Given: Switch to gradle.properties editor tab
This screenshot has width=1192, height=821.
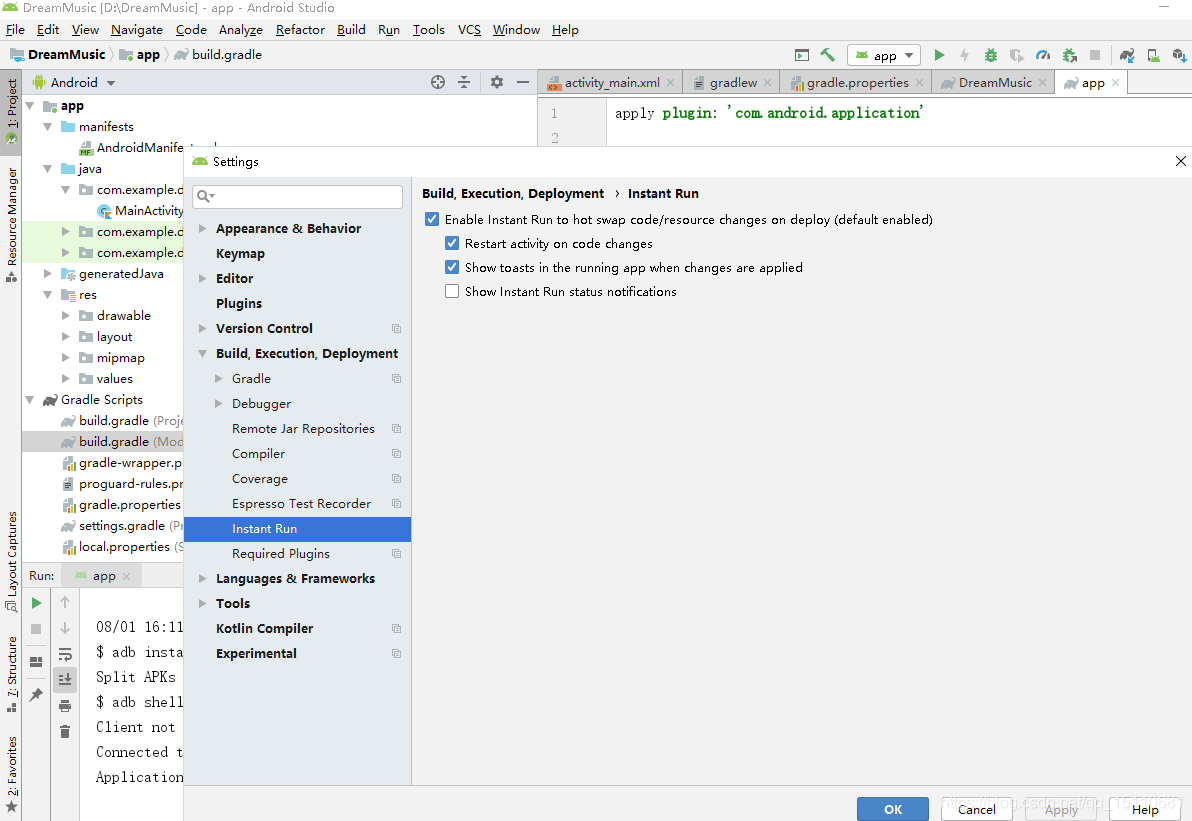Looking at the screenshot, I should 857,83.
